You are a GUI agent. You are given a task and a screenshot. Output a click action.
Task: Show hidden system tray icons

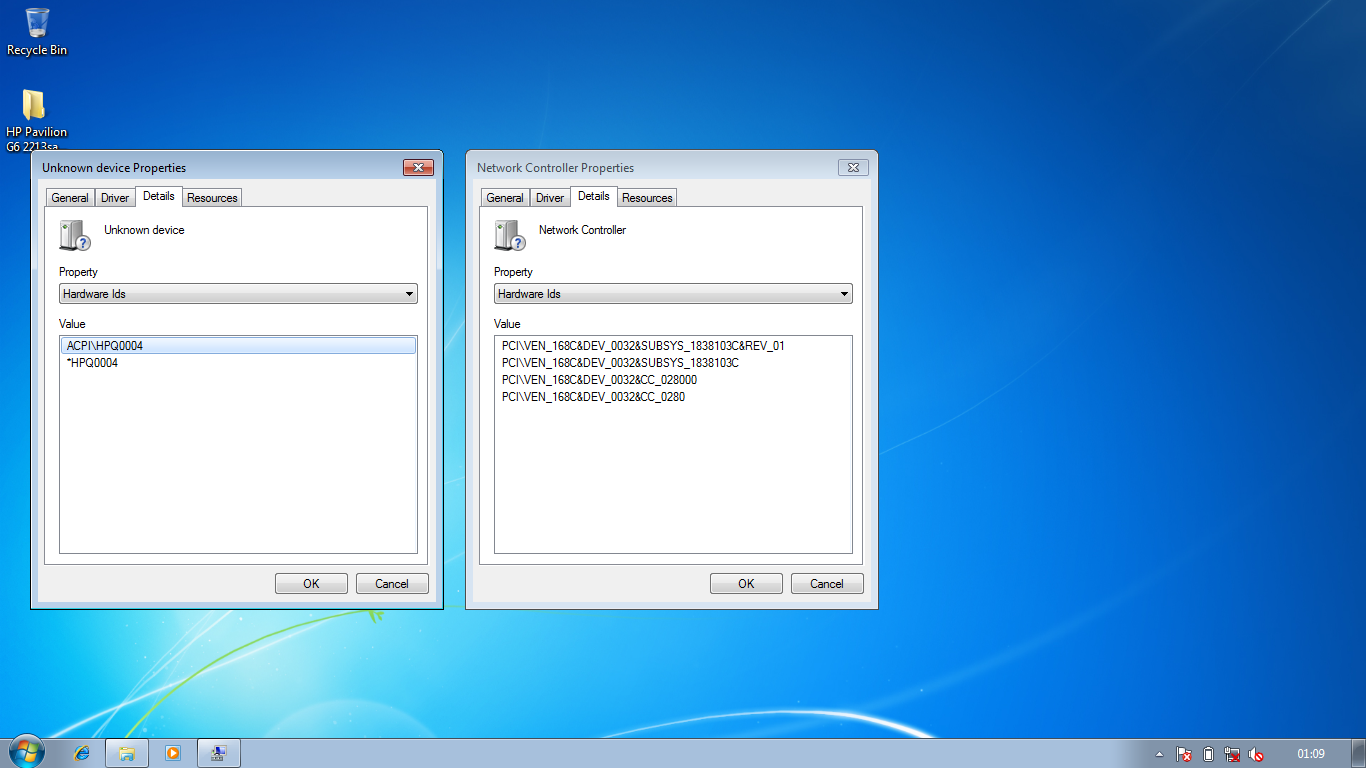pos(1159,754)
